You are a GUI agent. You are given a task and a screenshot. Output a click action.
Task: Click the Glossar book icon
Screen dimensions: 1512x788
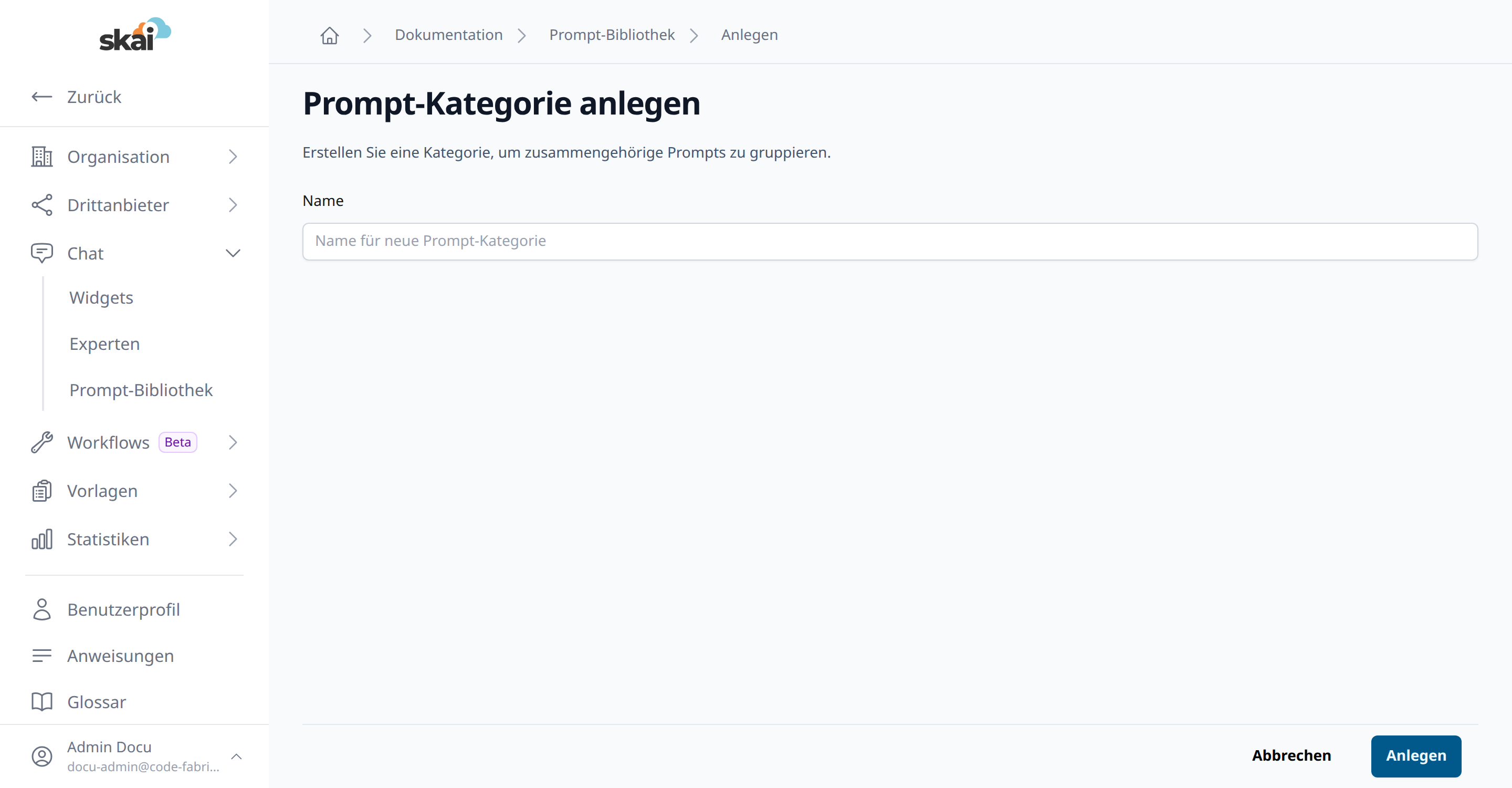click(x=41, y=702)
